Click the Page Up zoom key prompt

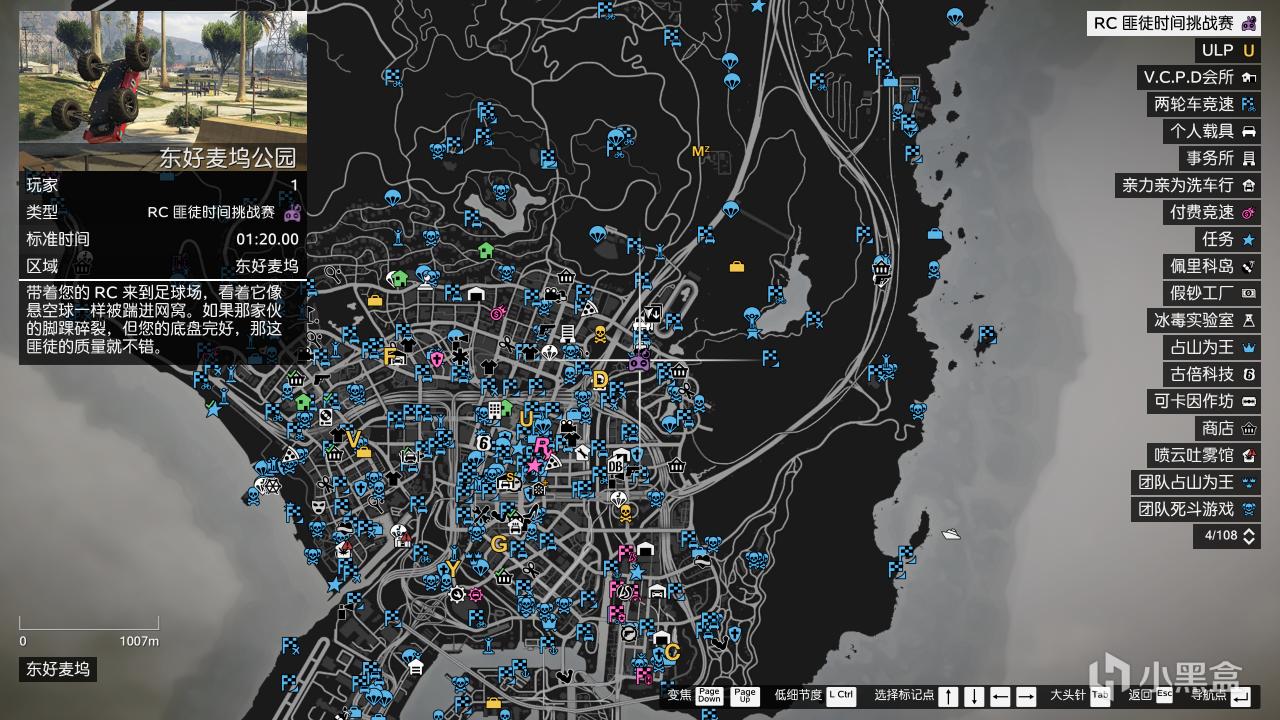click(x=745, y=695)
